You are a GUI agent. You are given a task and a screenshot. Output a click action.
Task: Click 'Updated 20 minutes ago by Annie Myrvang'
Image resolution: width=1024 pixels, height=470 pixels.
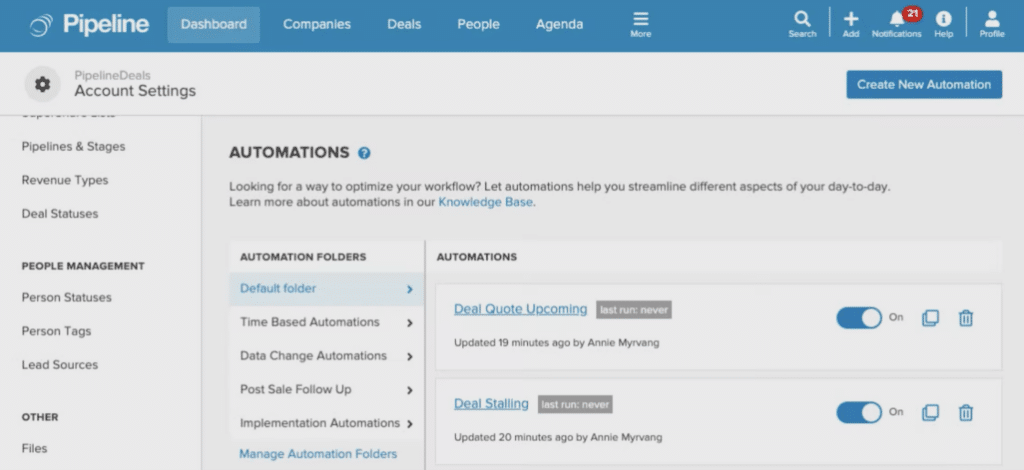pos(558,437)
